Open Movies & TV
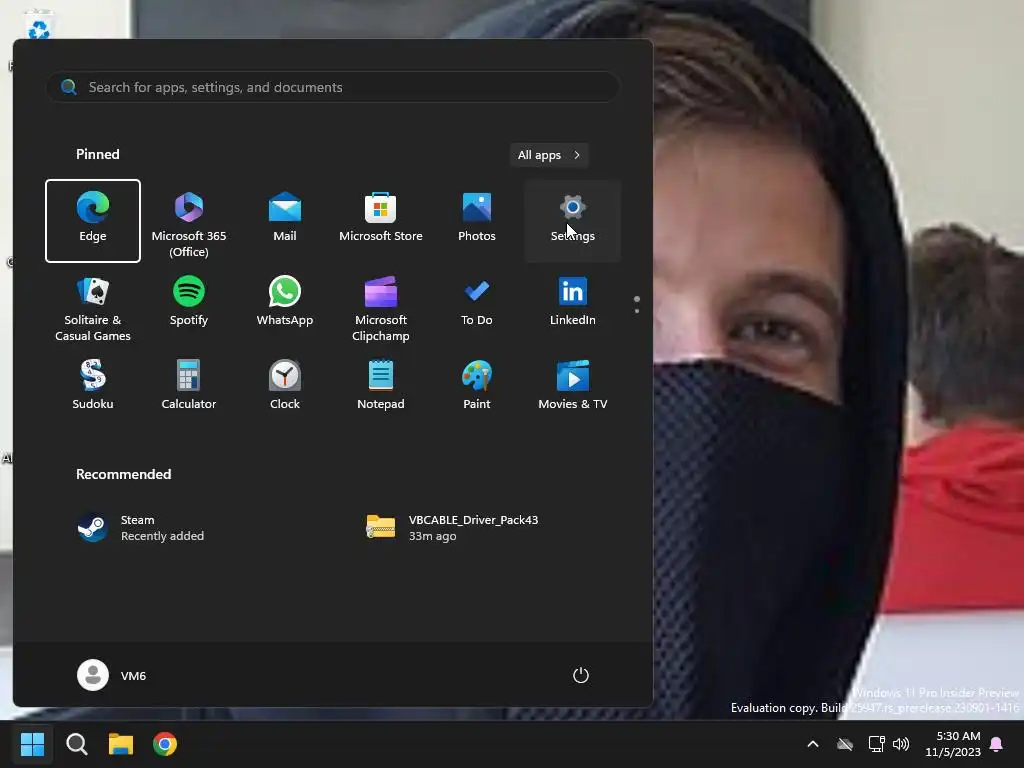The width and height of the screenshot is (1024, 768). [573, 385]
